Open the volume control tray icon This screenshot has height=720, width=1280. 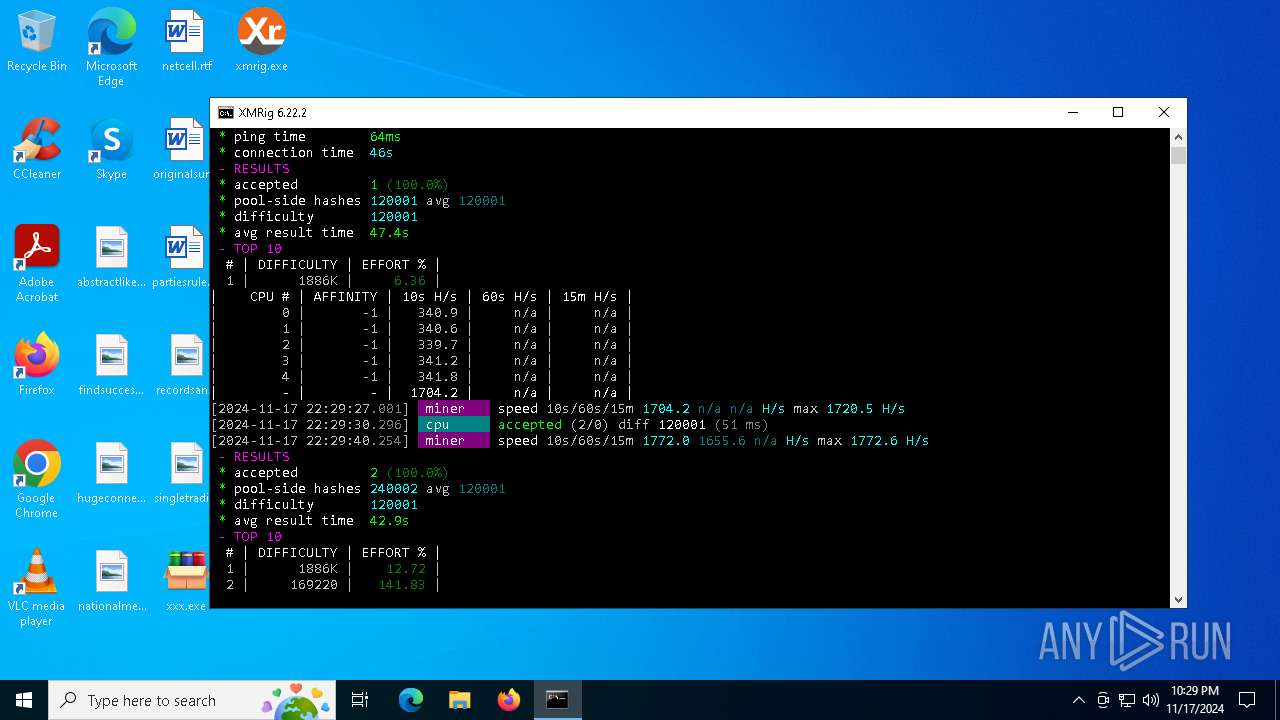1151,700
